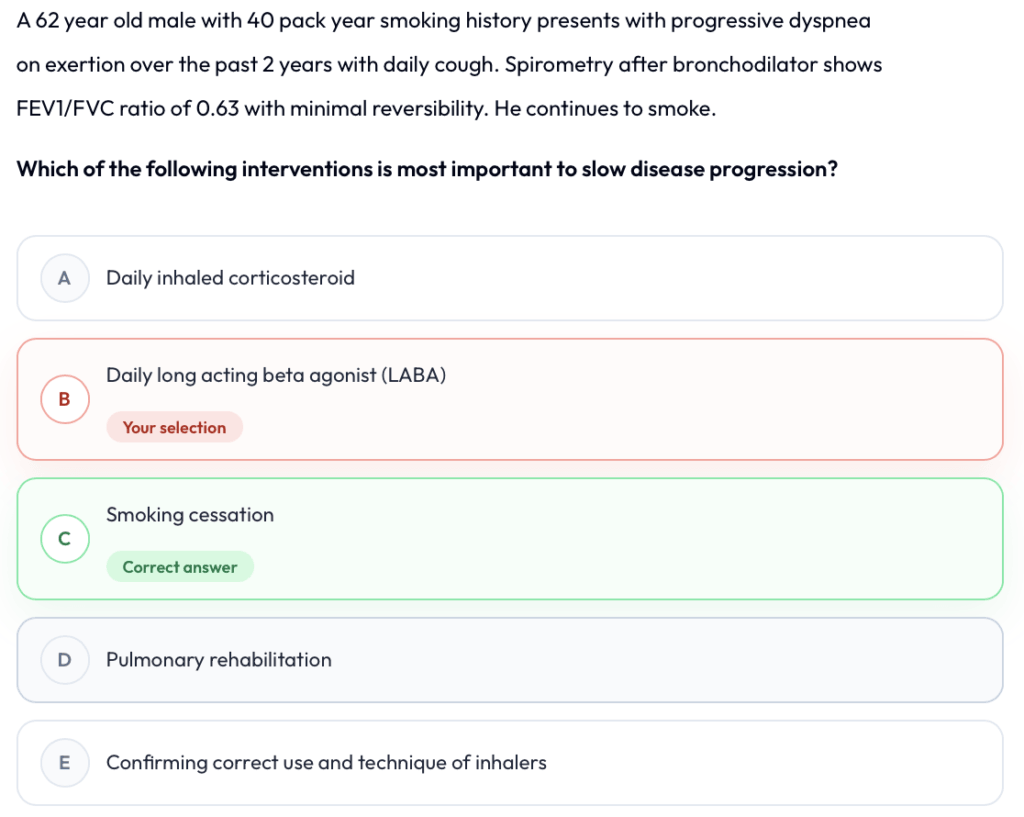Click empty area of green answer card C
The width and height of the screenshot is (1024, 817).
tap(653, 539)
